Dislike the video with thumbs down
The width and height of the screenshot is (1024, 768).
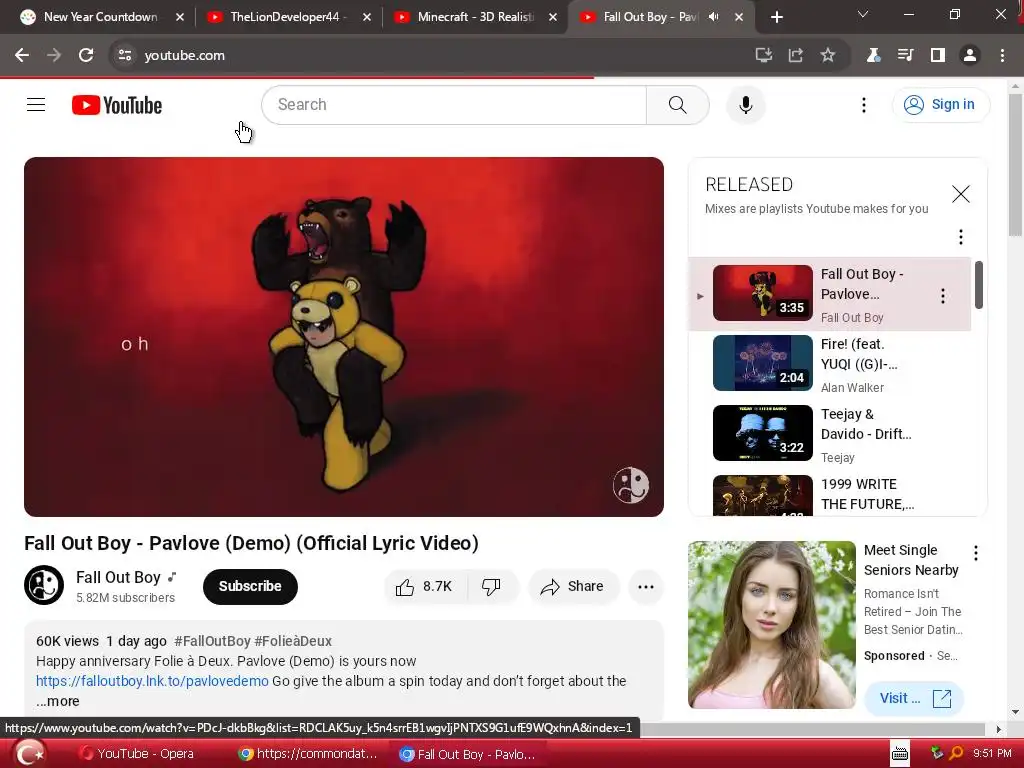point(492,586)
